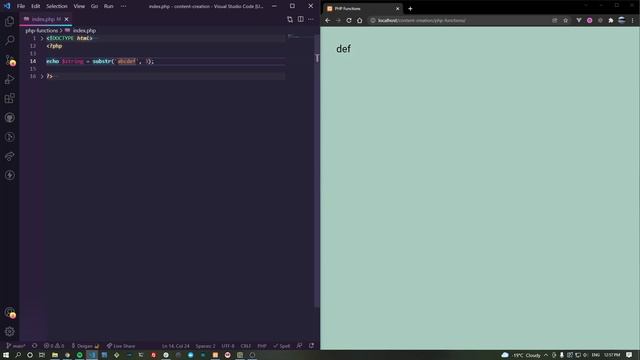The width and height of the screenshot is (640, 360).
Task: Open the View menu
Action: (x=79, y=6)
